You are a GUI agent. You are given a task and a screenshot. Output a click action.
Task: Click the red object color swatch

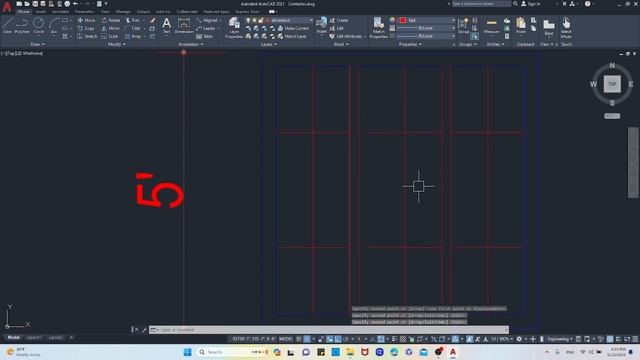(x=403, y=20)
